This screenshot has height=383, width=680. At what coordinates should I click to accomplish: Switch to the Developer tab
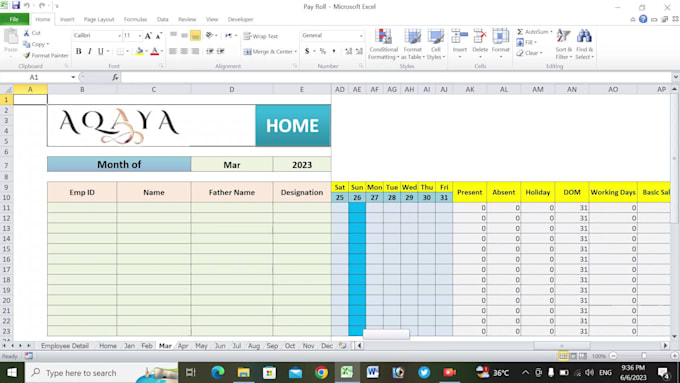(x=240, y=19)
